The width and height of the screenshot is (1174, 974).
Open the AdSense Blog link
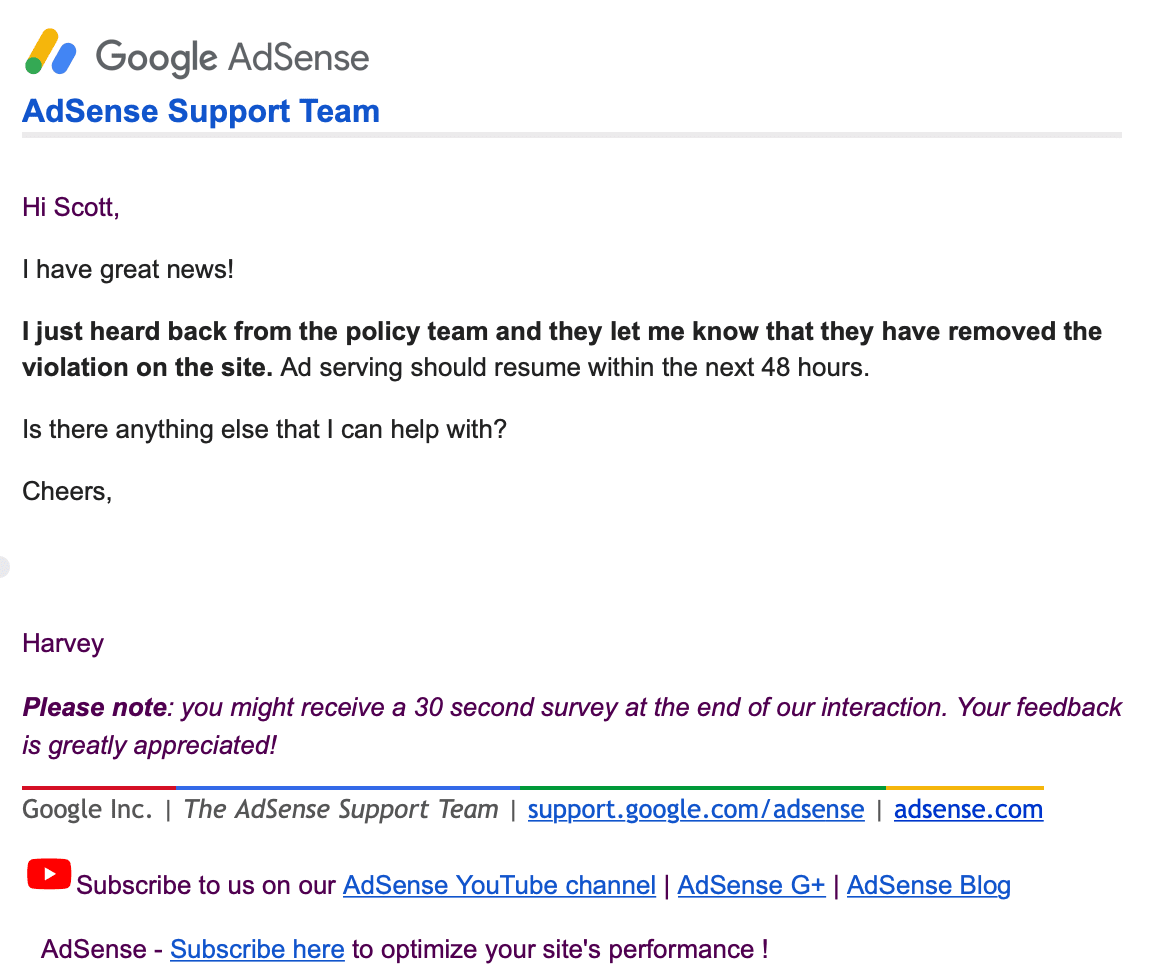tap(928, 886)
